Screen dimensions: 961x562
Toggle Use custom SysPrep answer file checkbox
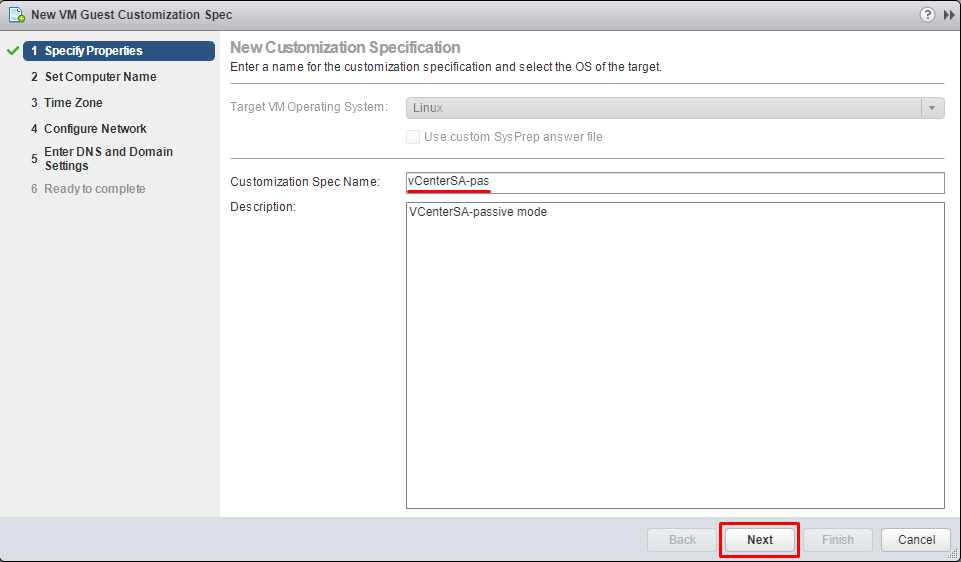(413, 137)
